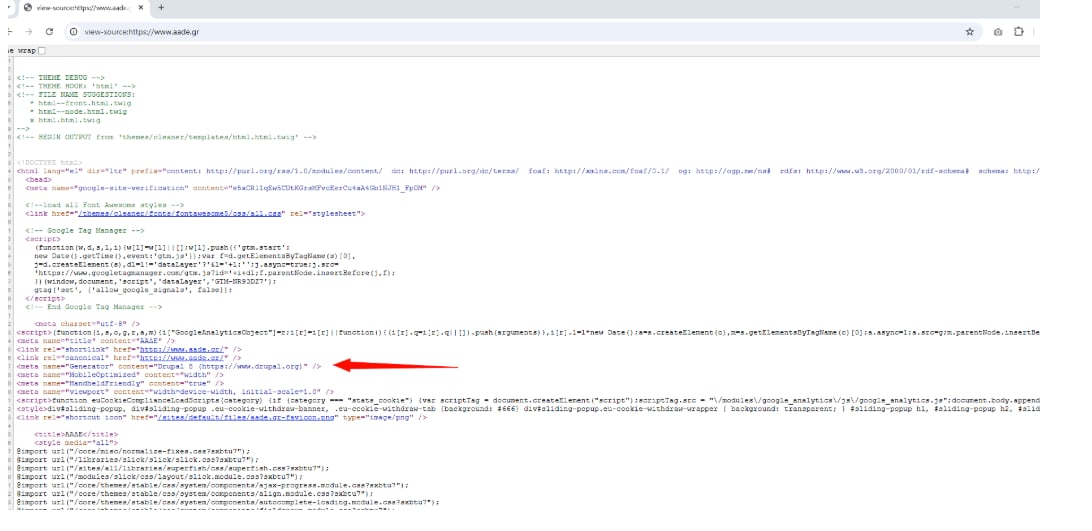This screenshot has height=531, width=1092.
Task: Go back with the back arrow
Action: point(9,31)
